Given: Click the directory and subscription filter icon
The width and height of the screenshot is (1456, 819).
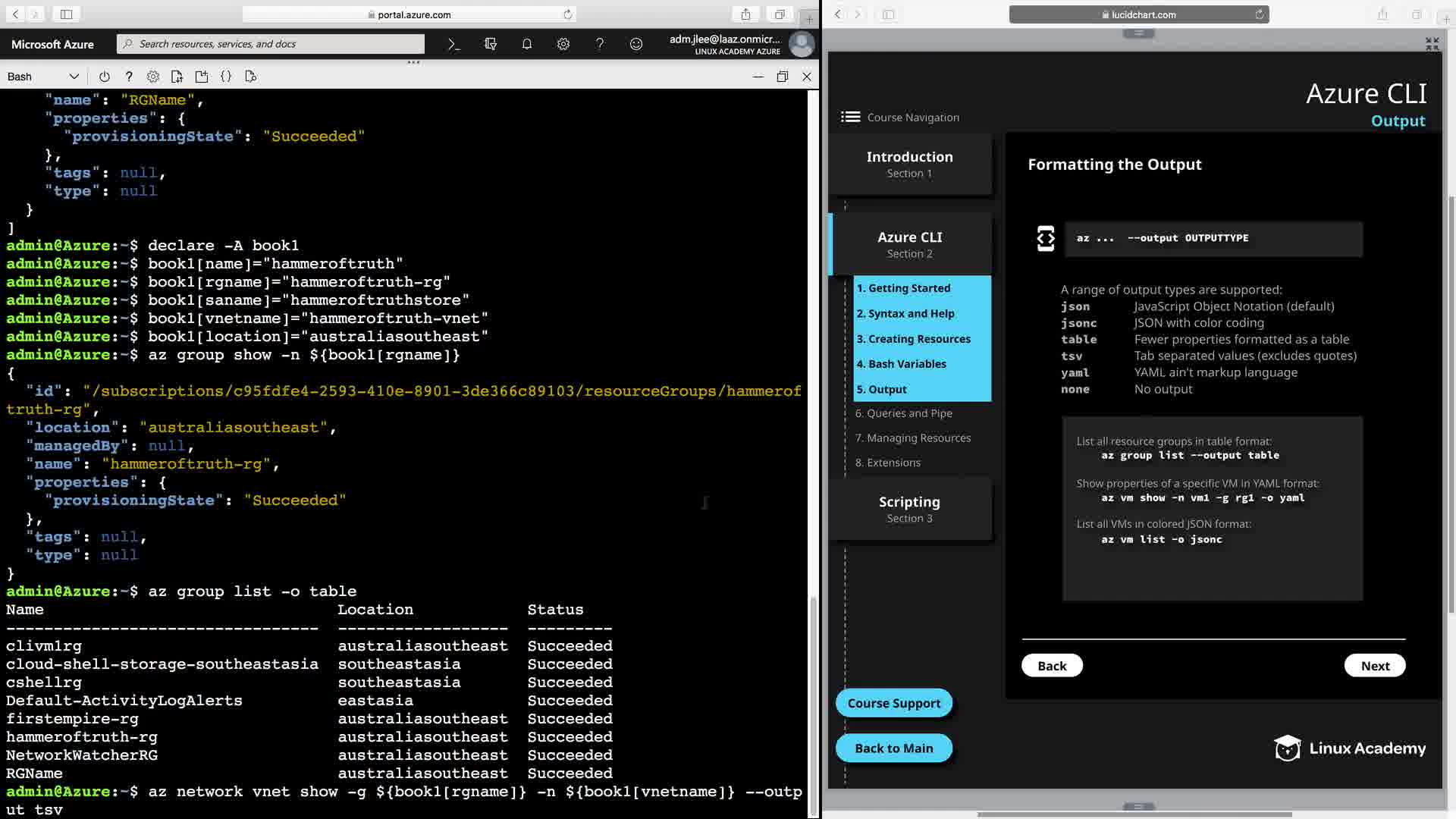Looking at the screenshot, I should [x=491, y=44].
